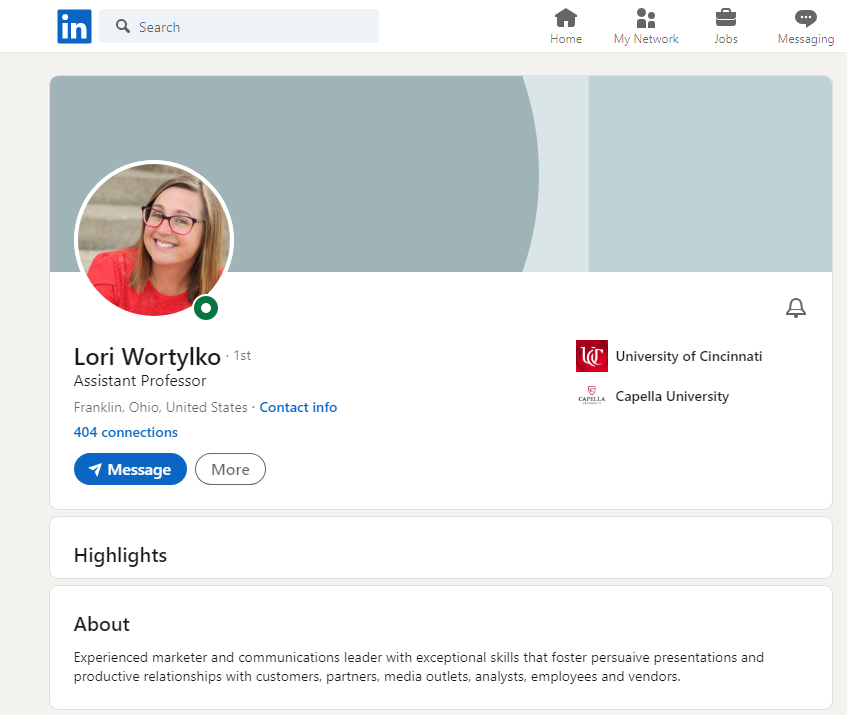847x715 pixels.
Task: Click the green online status indicator
Action: [x=206, y=308]
